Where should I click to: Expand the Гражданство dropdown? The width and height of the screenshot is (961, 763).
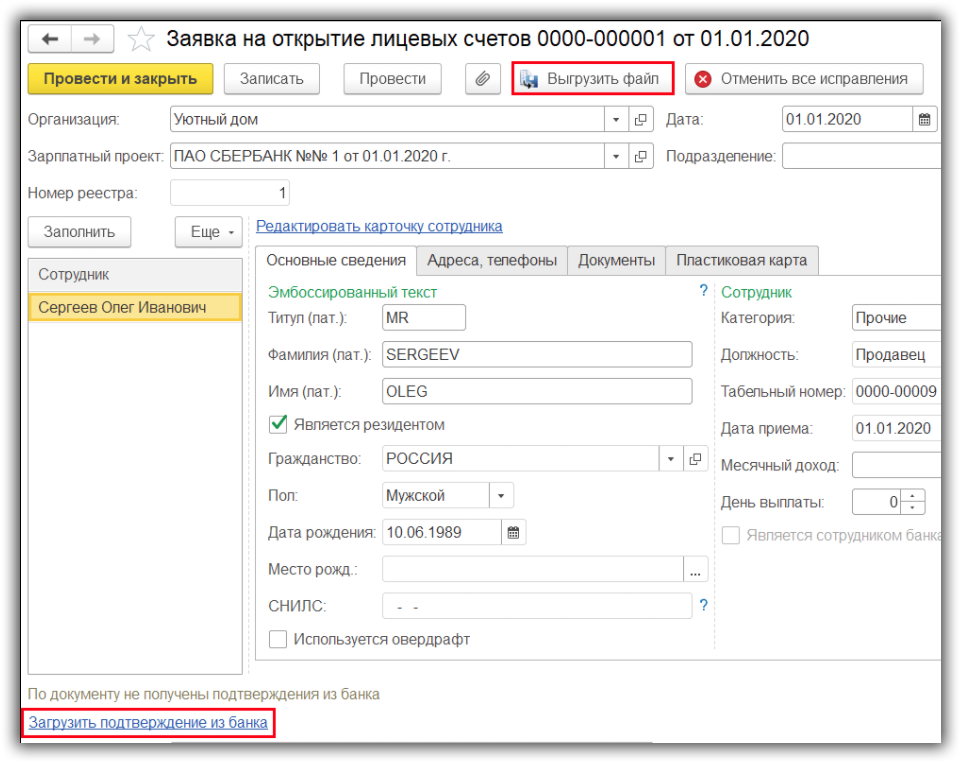670,459
